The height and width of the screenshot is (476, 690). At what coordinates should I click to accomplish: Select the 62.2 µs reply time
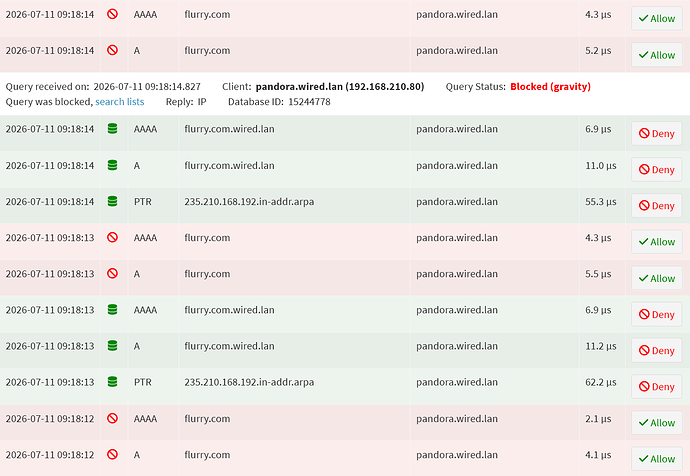601,382
